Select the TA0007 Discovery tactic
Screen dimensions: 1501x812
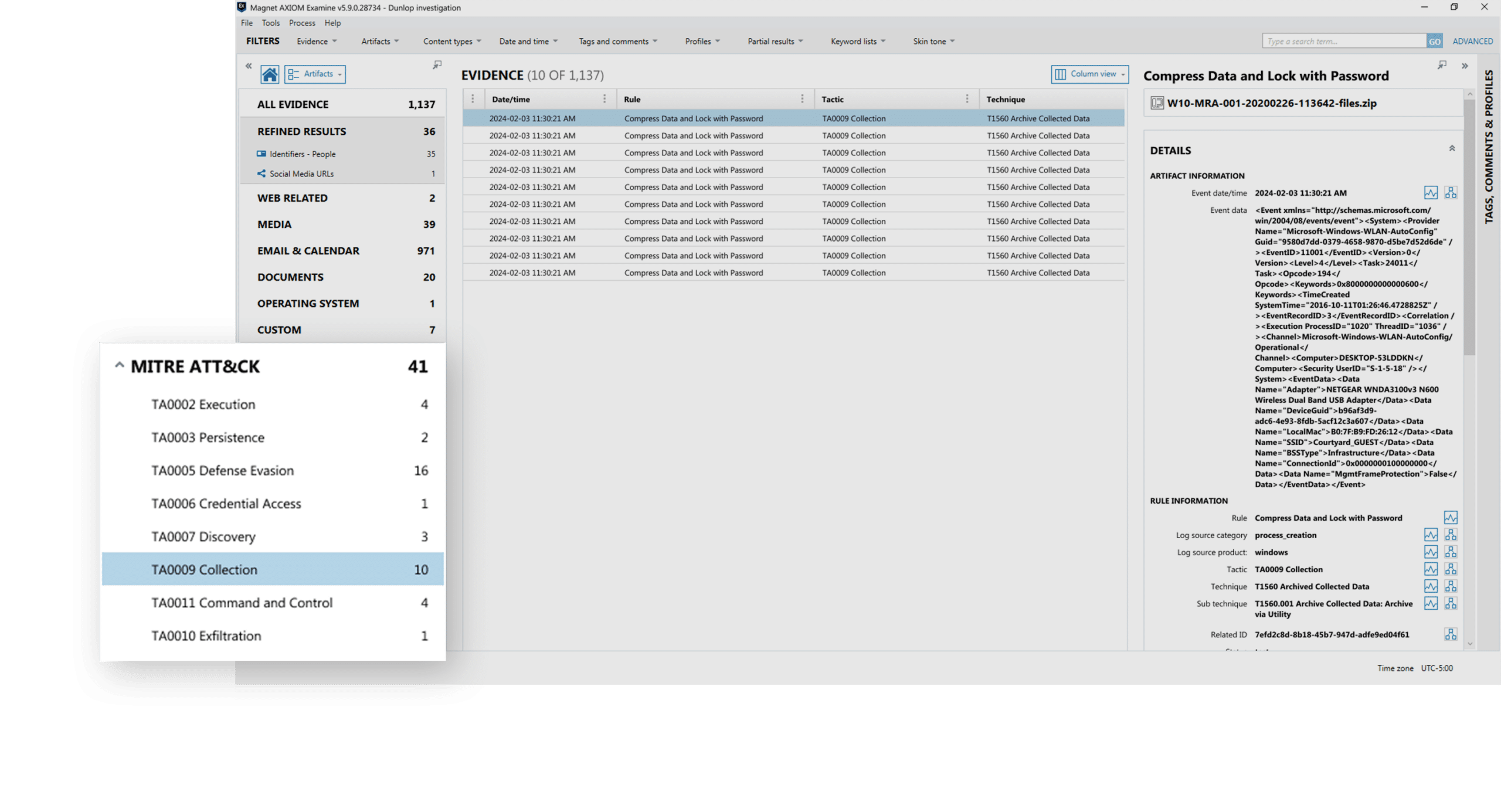pos(273,536)
